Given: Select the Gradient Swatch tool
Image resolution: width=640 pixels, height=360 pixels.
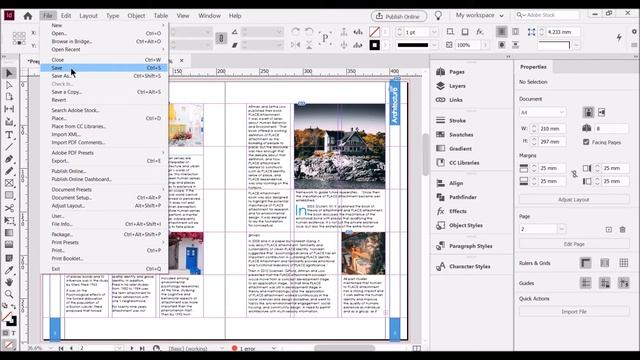Looking at the screenshot, I should [x=9, y=233].
